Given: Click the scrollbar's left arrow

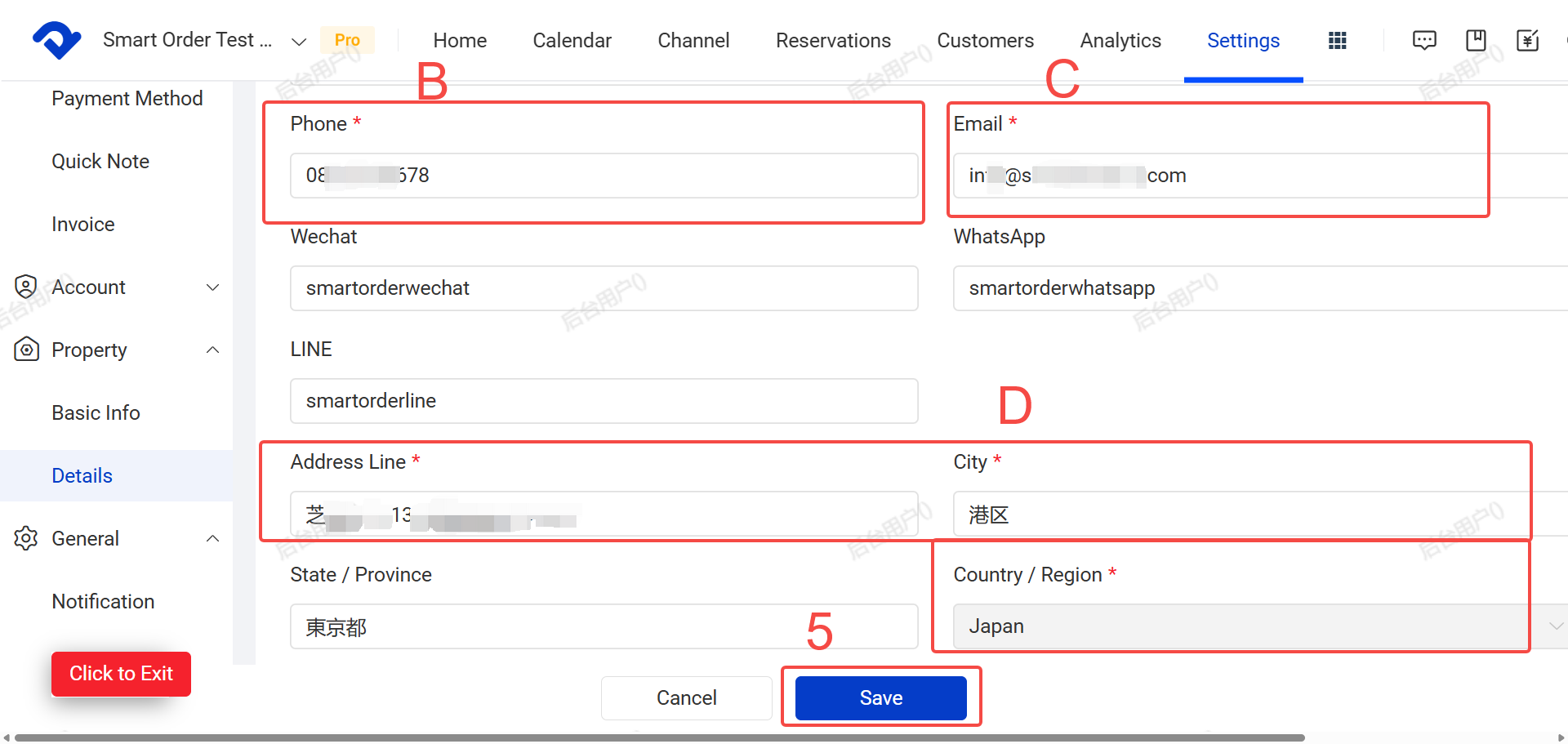Looking at the screenshot, I should pyautogui.click(x=7, y=737).
